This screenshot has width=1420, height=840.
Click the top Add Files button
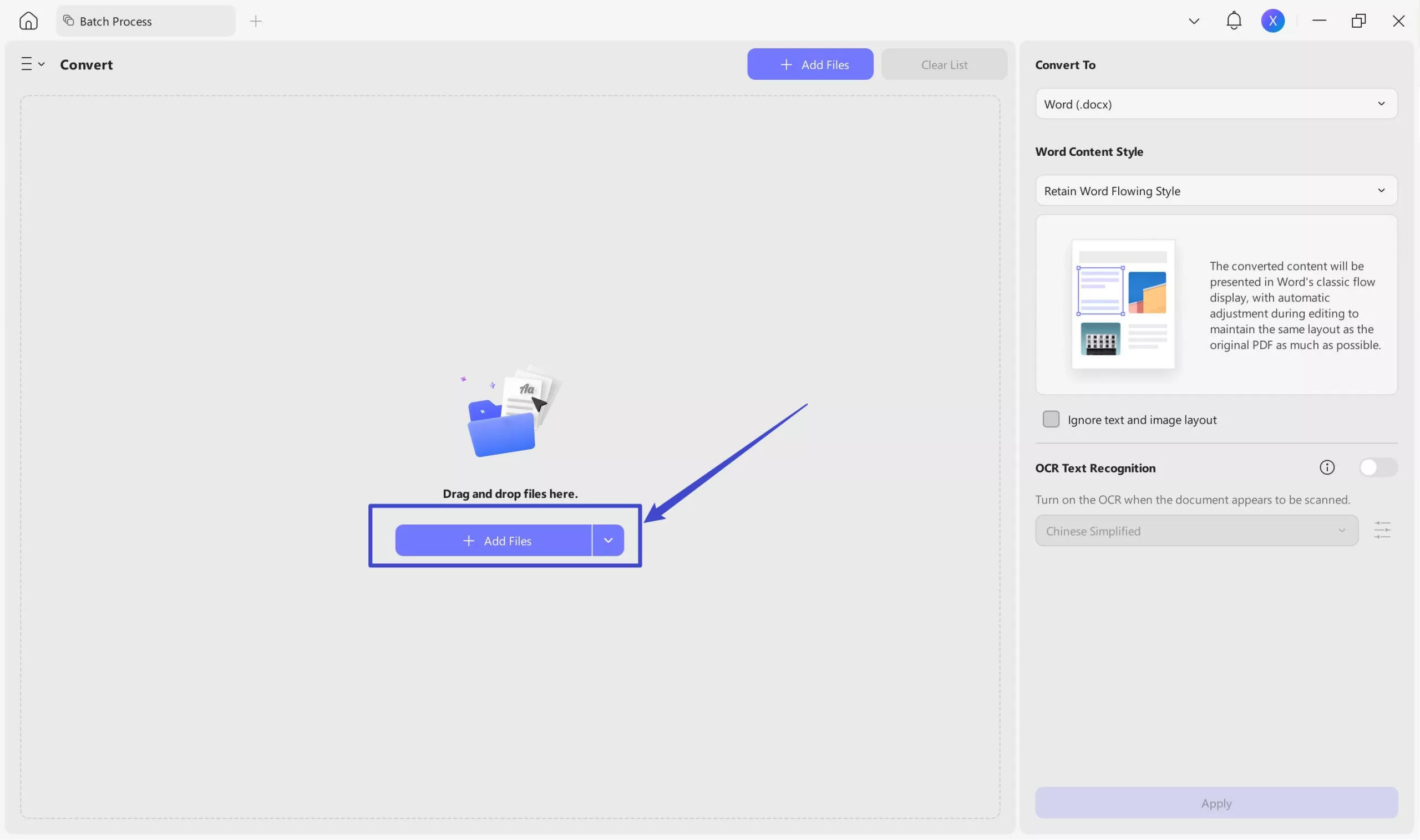pyautogui.click(x=810, y=64)
